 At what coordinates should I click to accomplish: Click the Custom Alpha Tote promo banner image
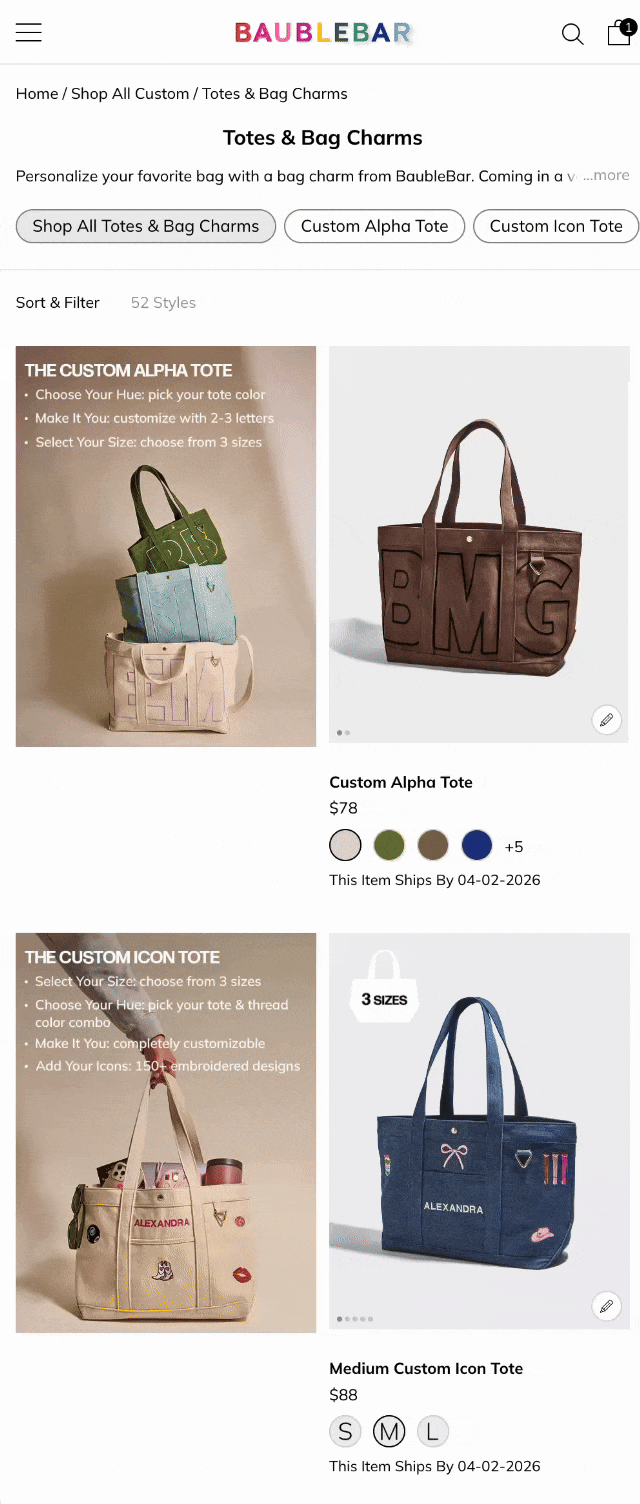coord(166,546)
